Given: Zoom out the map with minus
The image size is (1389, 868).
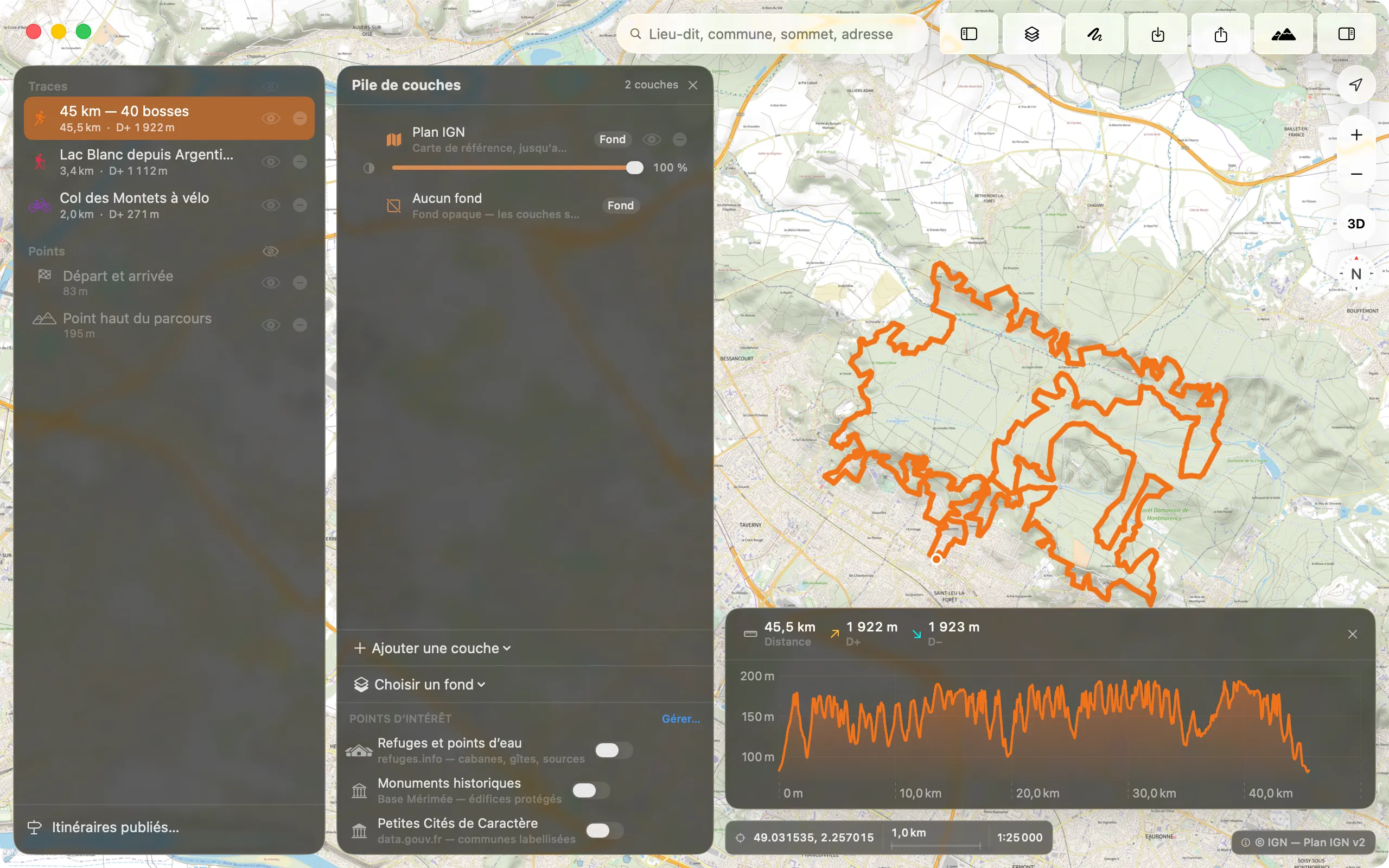Looking at the screenshot, I should pyautogui.click(x=1356, y=174).
